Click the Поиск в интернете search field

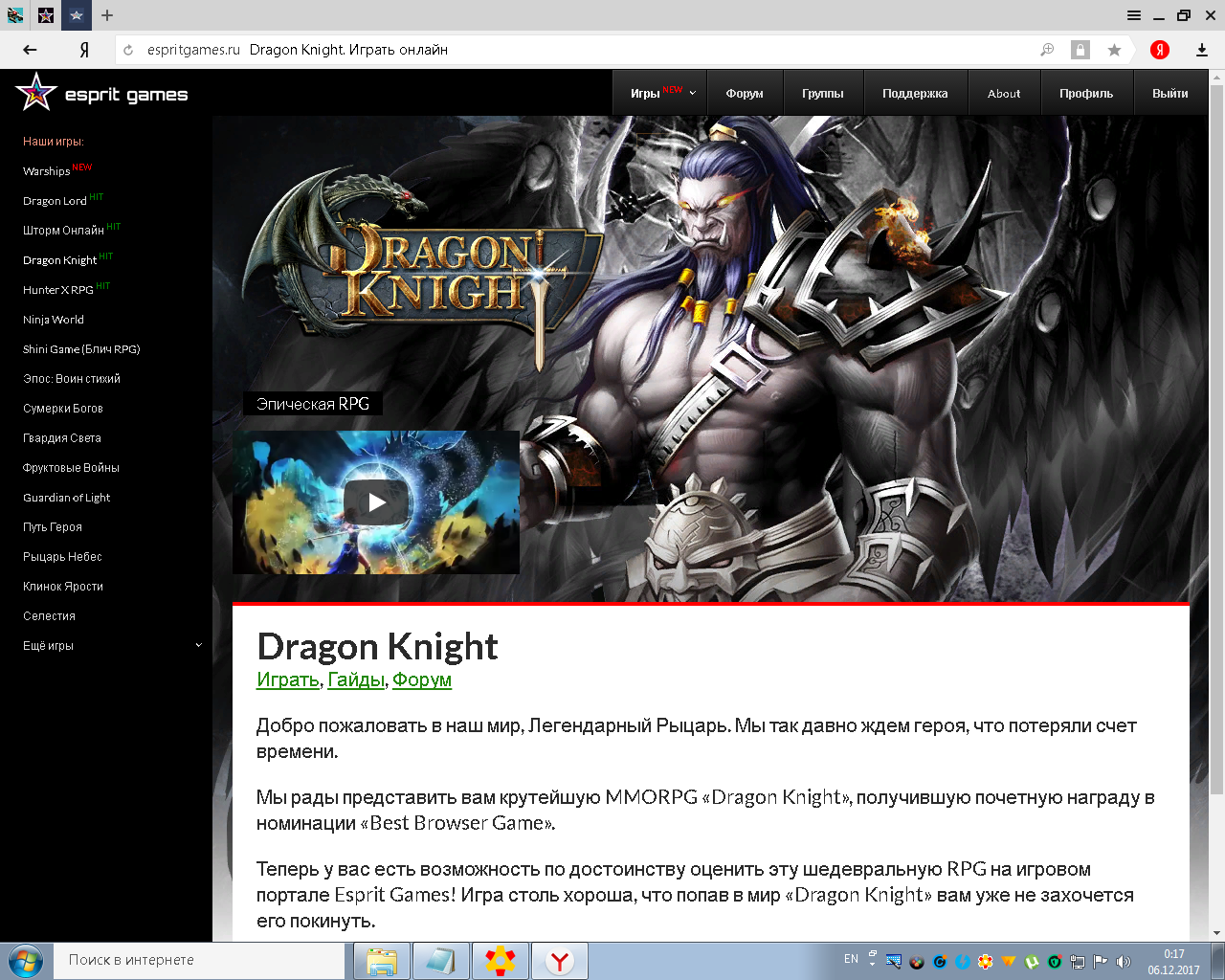coord(201,960)
